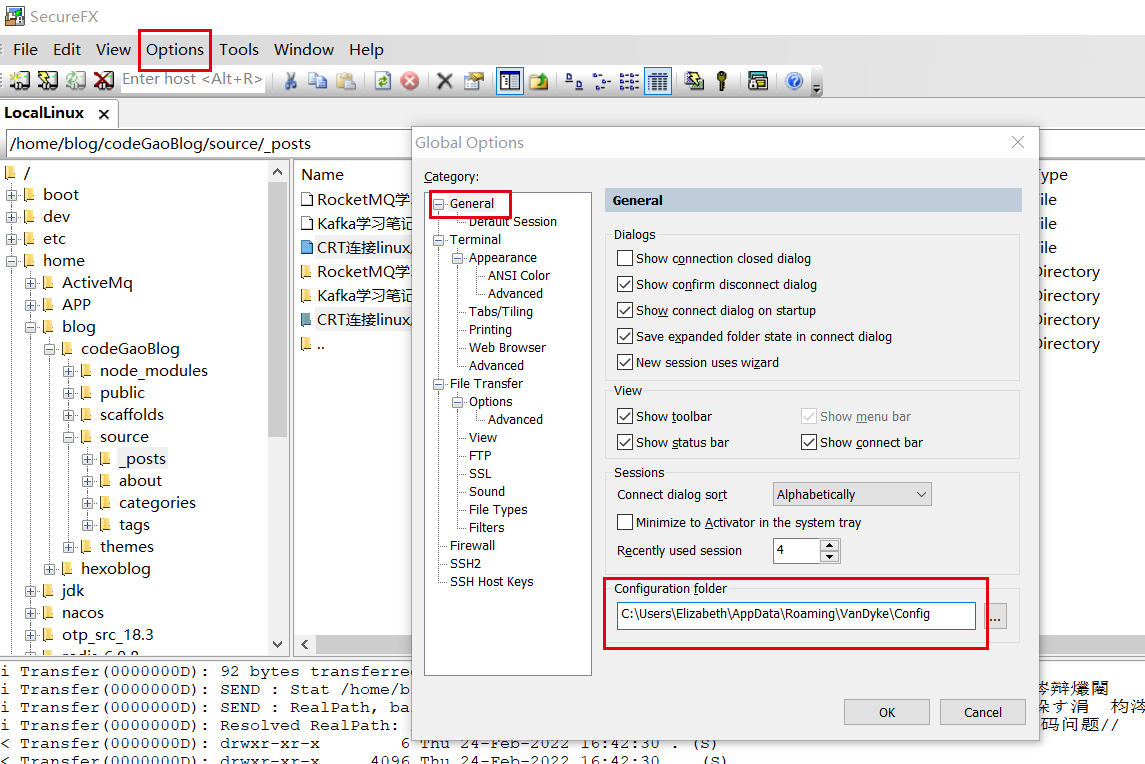Click the red Stop transfer icon
Screen dimensions: 1145x764
(x=409, y=81)
